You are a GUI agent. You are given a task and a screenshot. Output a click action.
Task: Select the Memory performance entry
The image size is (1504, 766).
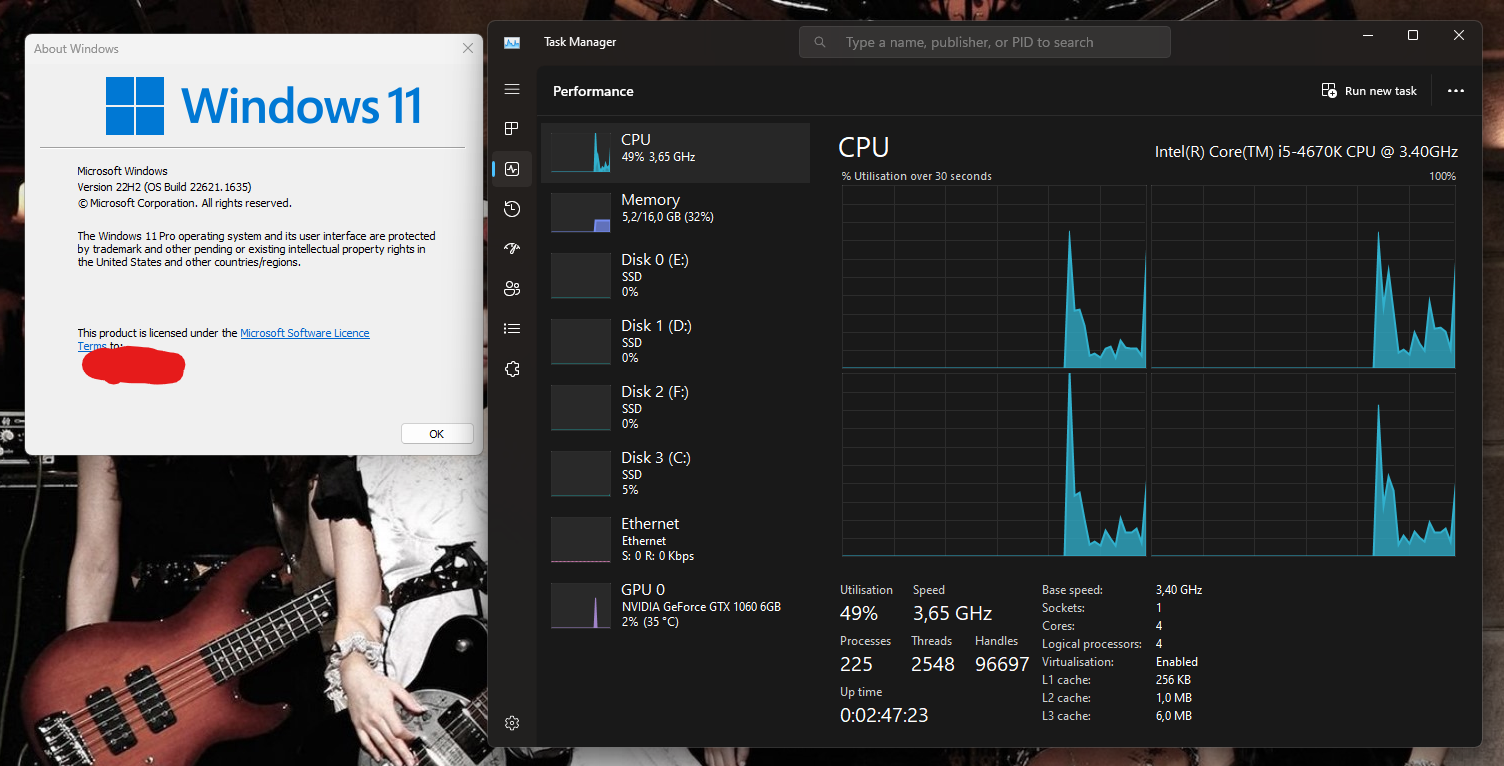(675, 212)
